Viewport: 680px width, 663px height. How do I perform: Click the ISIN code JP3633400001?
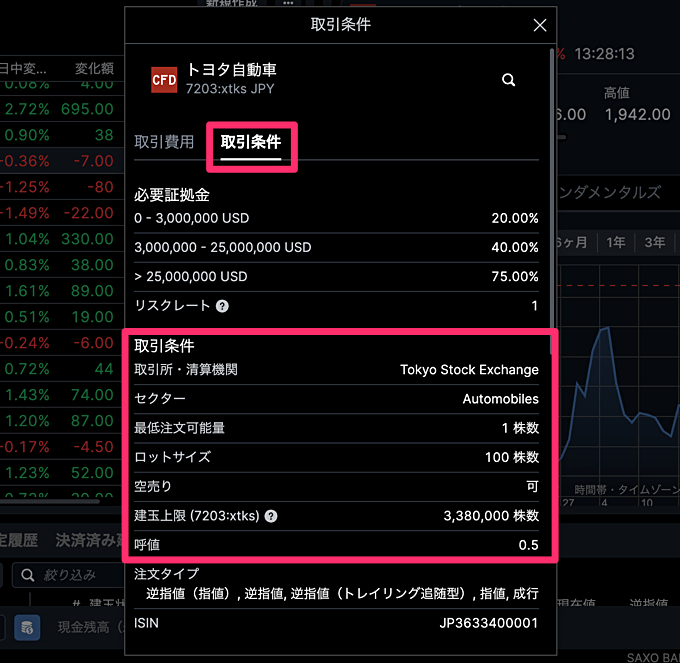[489, 623]
